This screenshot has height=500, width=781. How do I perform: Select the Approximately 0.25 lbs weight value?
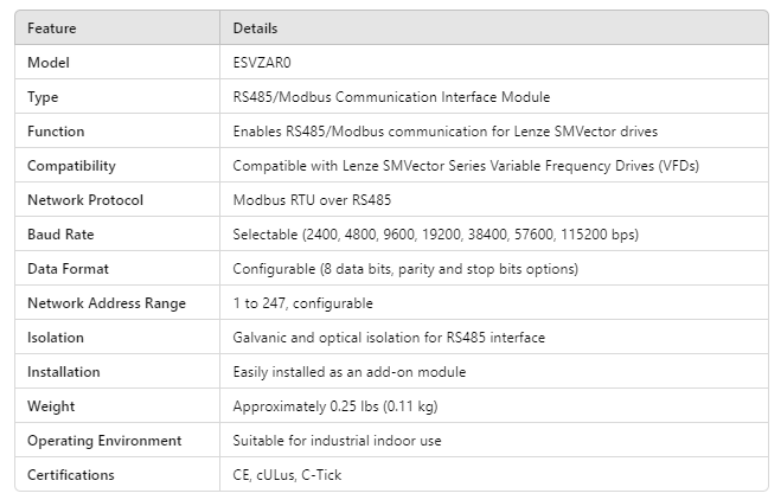click(x=335, y=406)
